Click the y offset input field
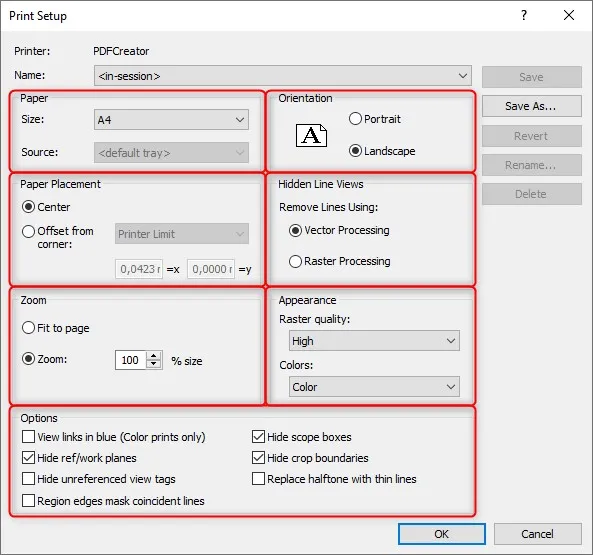This screenshot has width=593, height=555. 211,269
